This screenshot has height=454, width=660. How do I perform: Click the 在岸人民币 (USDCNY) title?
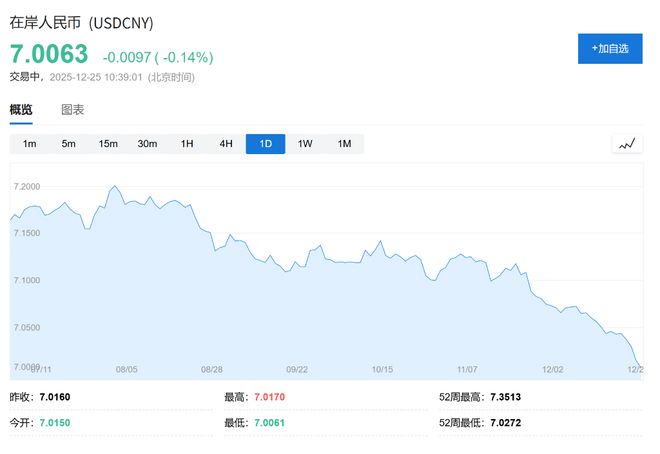point(82,22)
